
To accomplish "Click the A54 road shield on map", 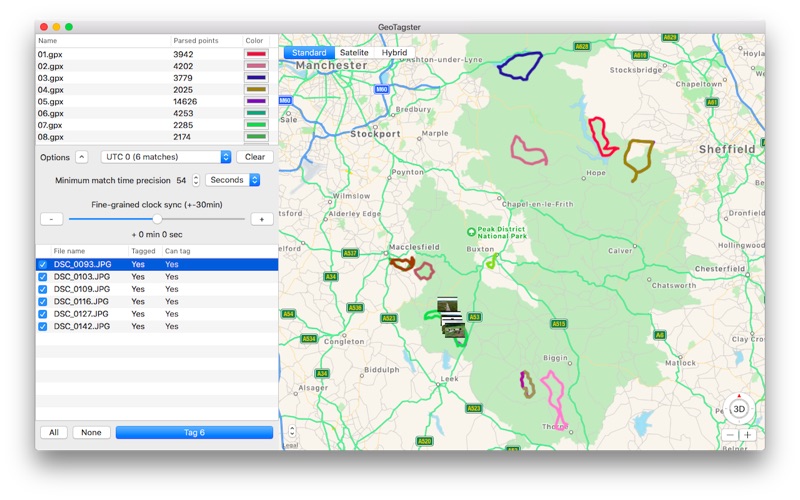I will pos(288,314).
